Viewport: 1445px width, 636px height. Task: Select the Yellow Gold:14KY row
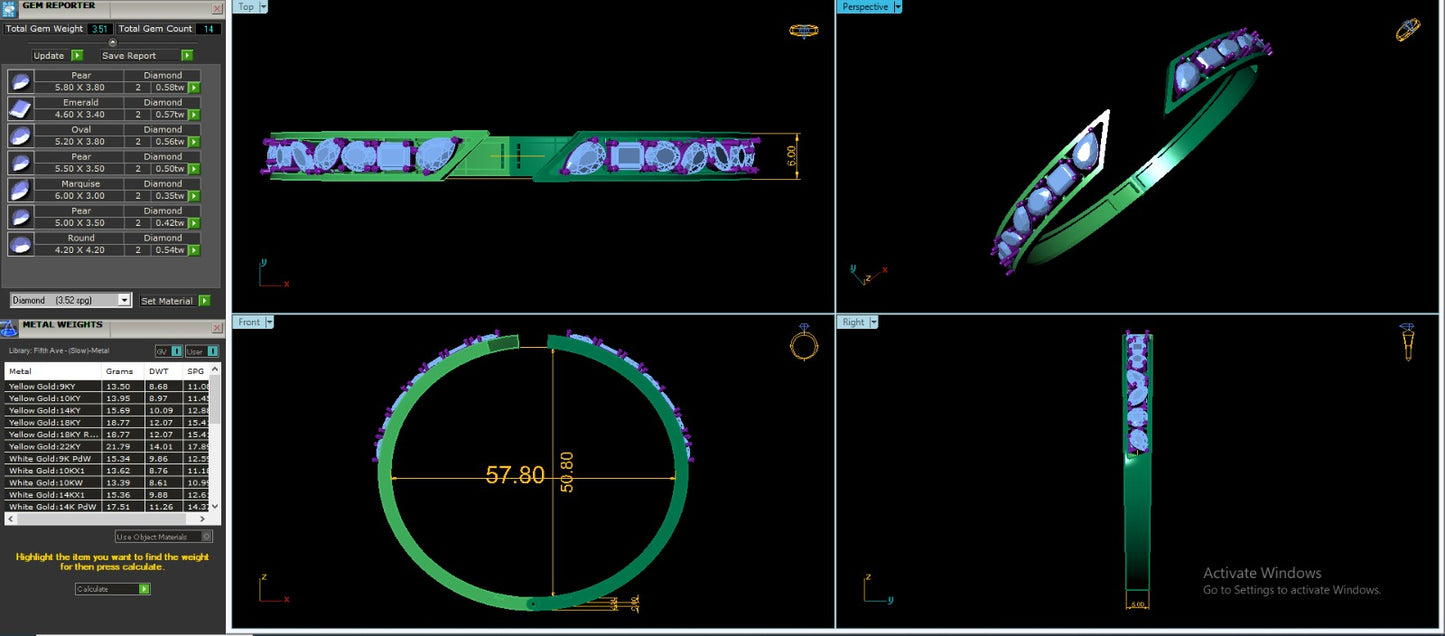(106, 410)
